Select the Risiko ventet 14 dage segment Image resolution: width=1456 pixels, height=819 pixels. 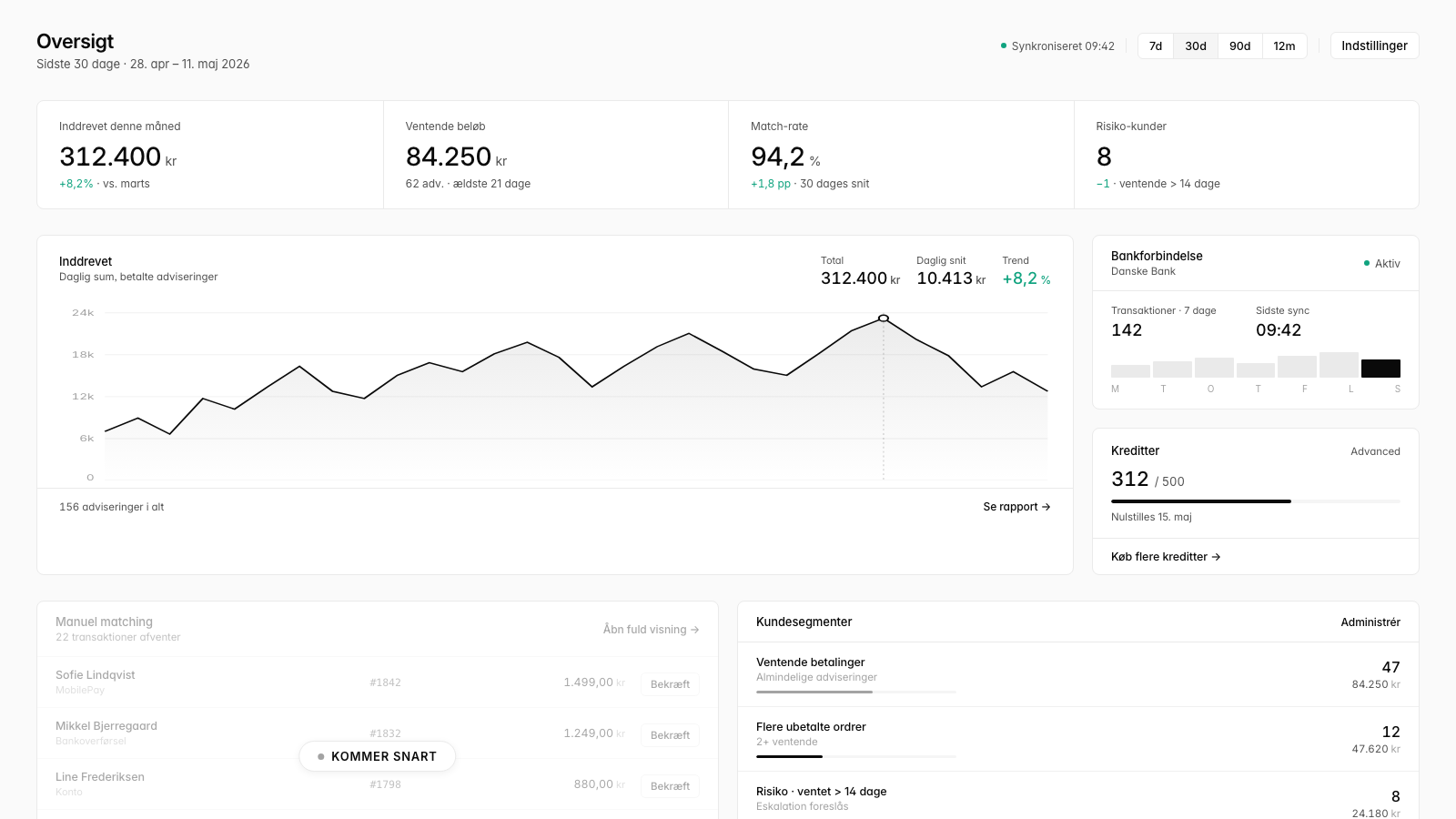(1078, 796)
